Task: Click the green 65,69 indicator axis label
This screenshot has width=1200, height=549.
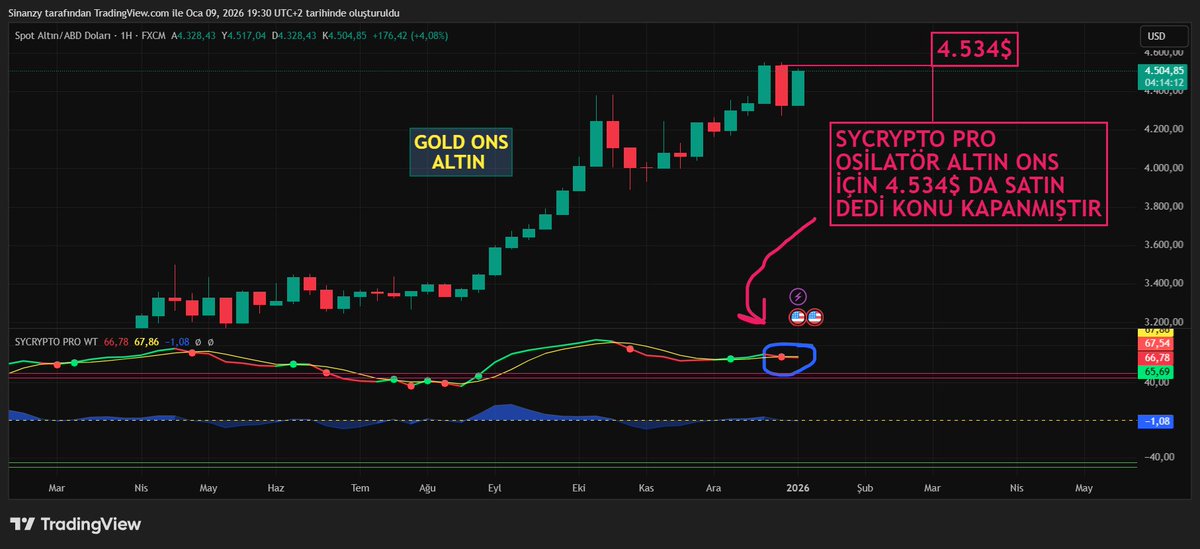Action: [1157, 371]
